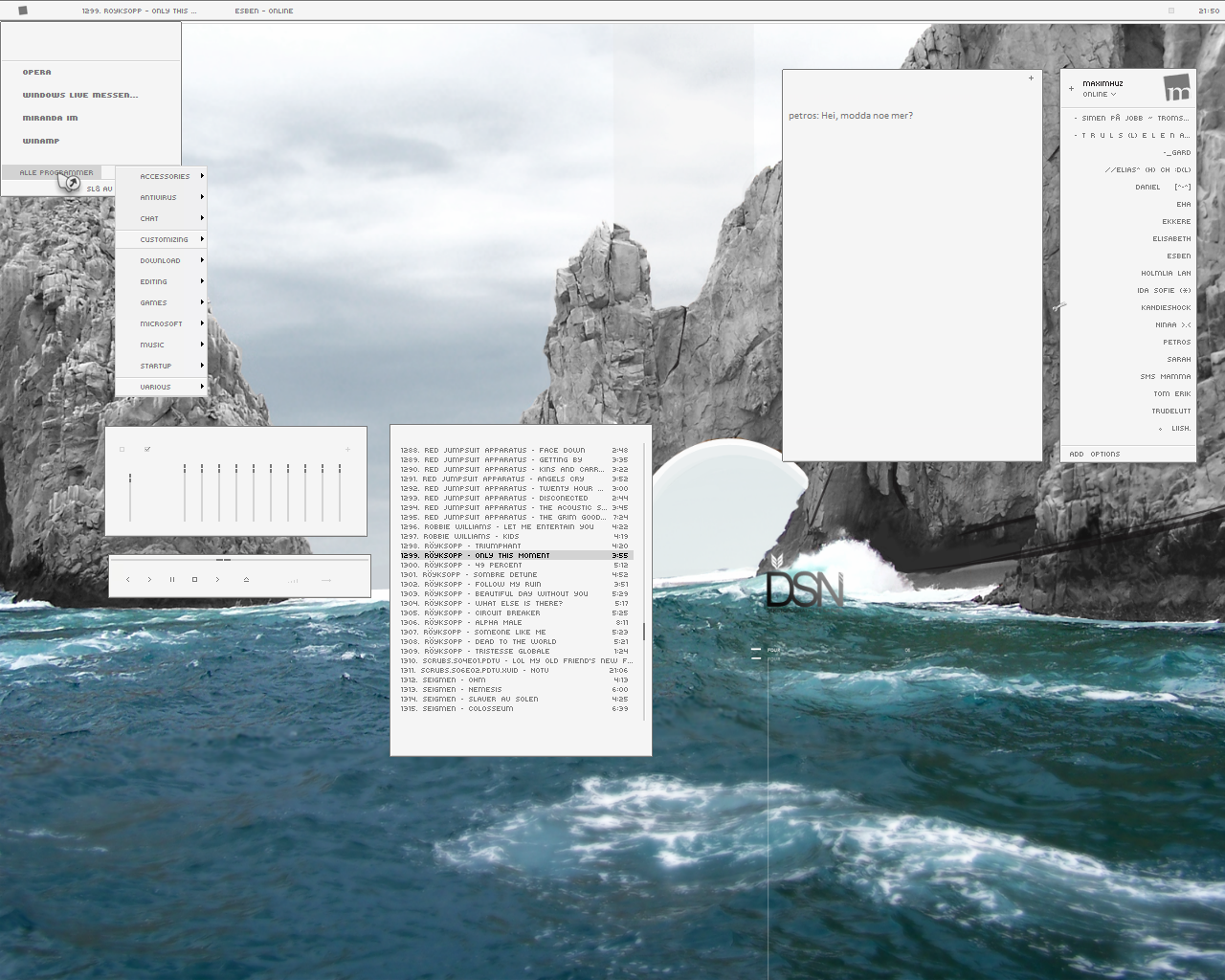The height and width of the screenshot is (980, 1225).
Task: Expand the Customizing submenu
Action: click(161, 239)
